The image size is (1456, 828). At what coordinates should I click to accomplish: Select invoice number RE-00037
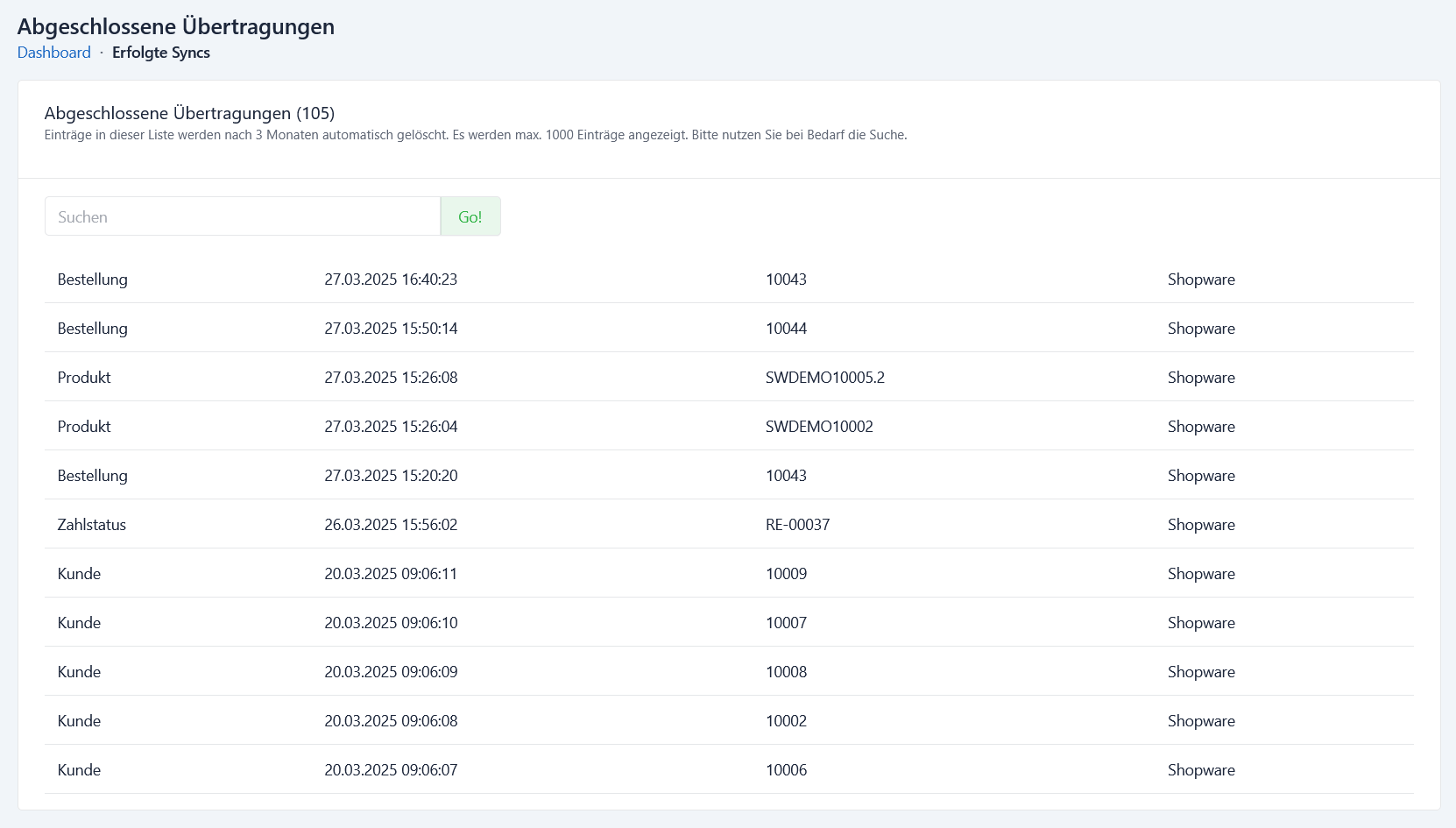797,525
